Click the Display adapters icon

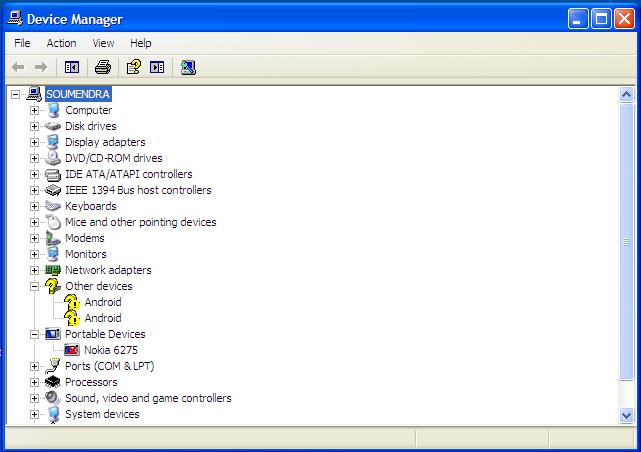53,142
